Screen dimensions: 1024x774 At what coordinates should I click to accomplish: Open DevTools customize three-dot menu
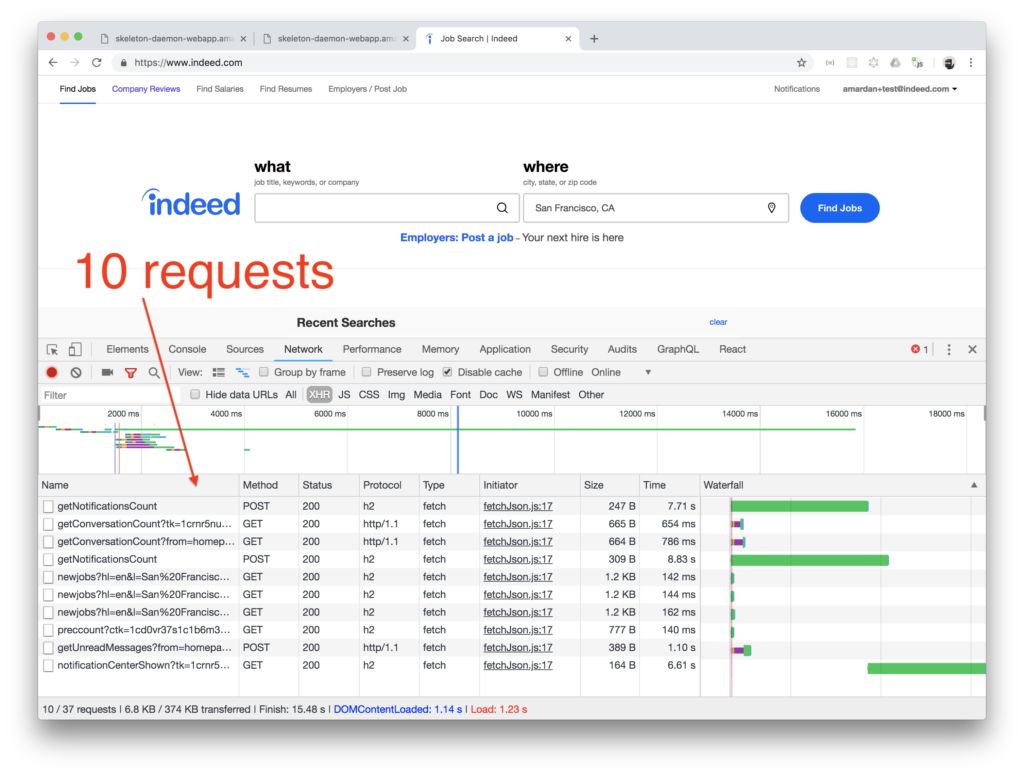pos(949,349)
